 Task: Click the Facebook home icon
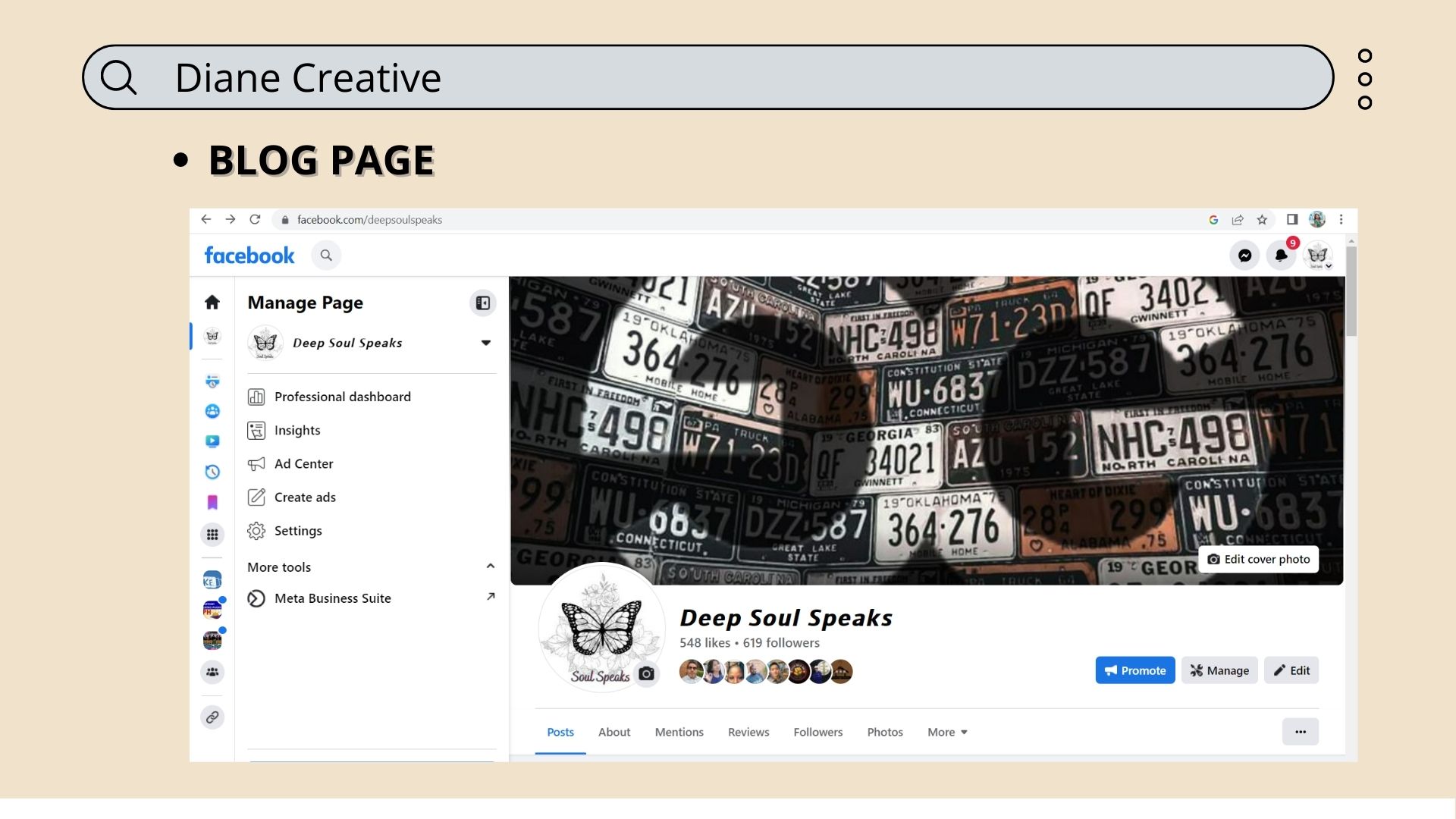pos(212,302)
